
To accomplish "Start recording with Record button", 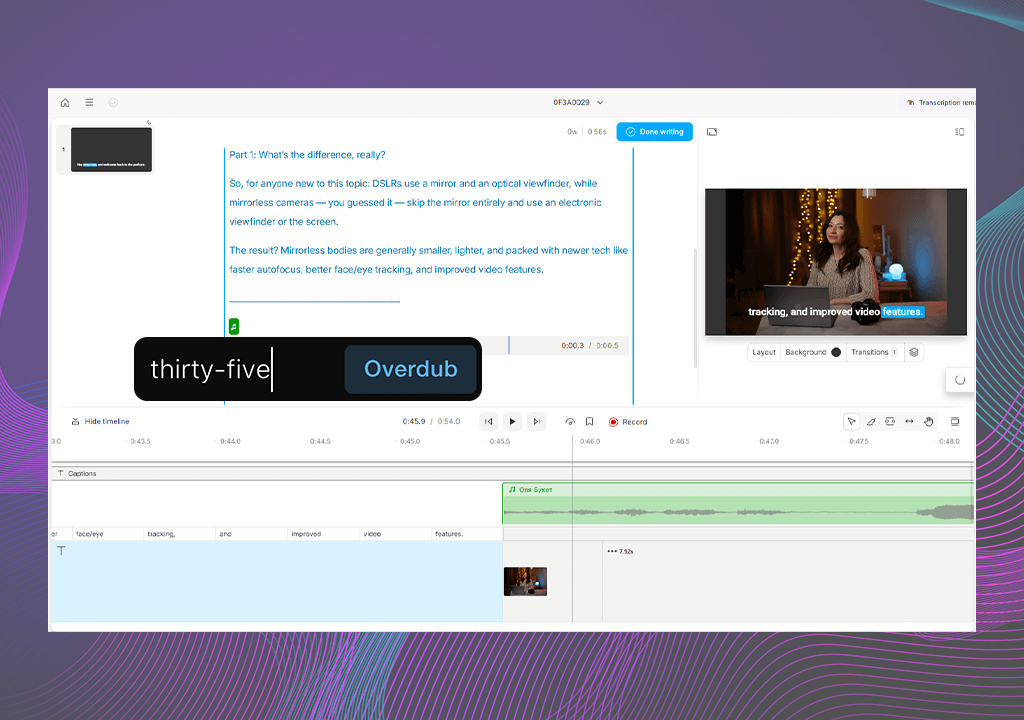I will click(628, 422).
